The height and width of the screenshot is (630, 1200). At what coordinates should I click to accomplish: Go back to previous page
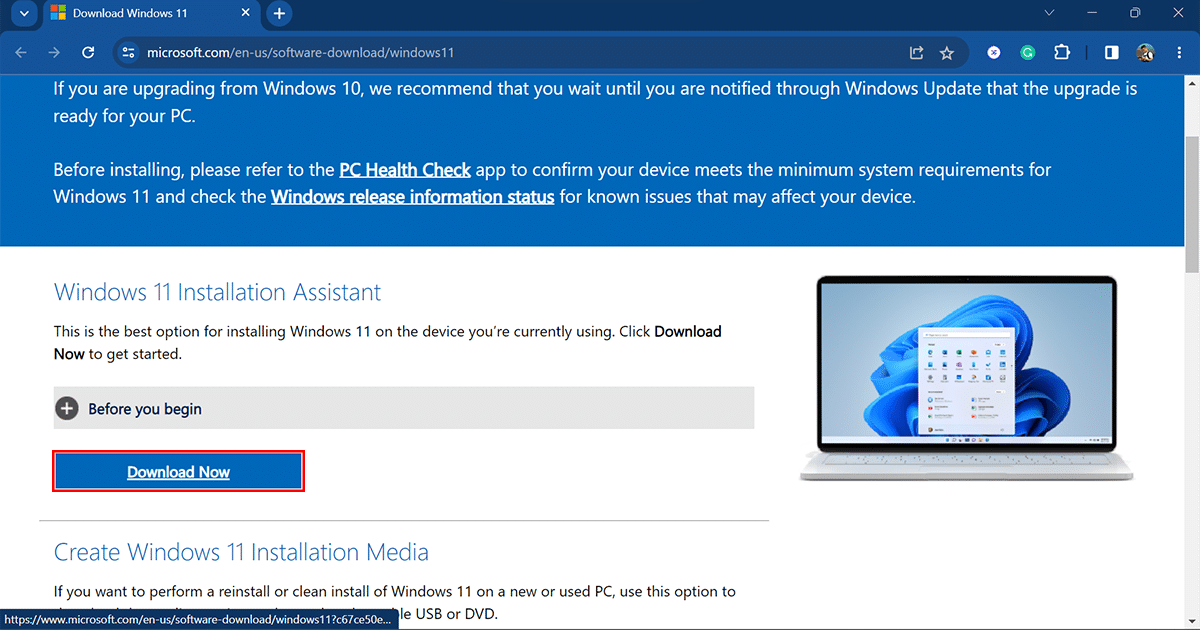coord(21,53)
